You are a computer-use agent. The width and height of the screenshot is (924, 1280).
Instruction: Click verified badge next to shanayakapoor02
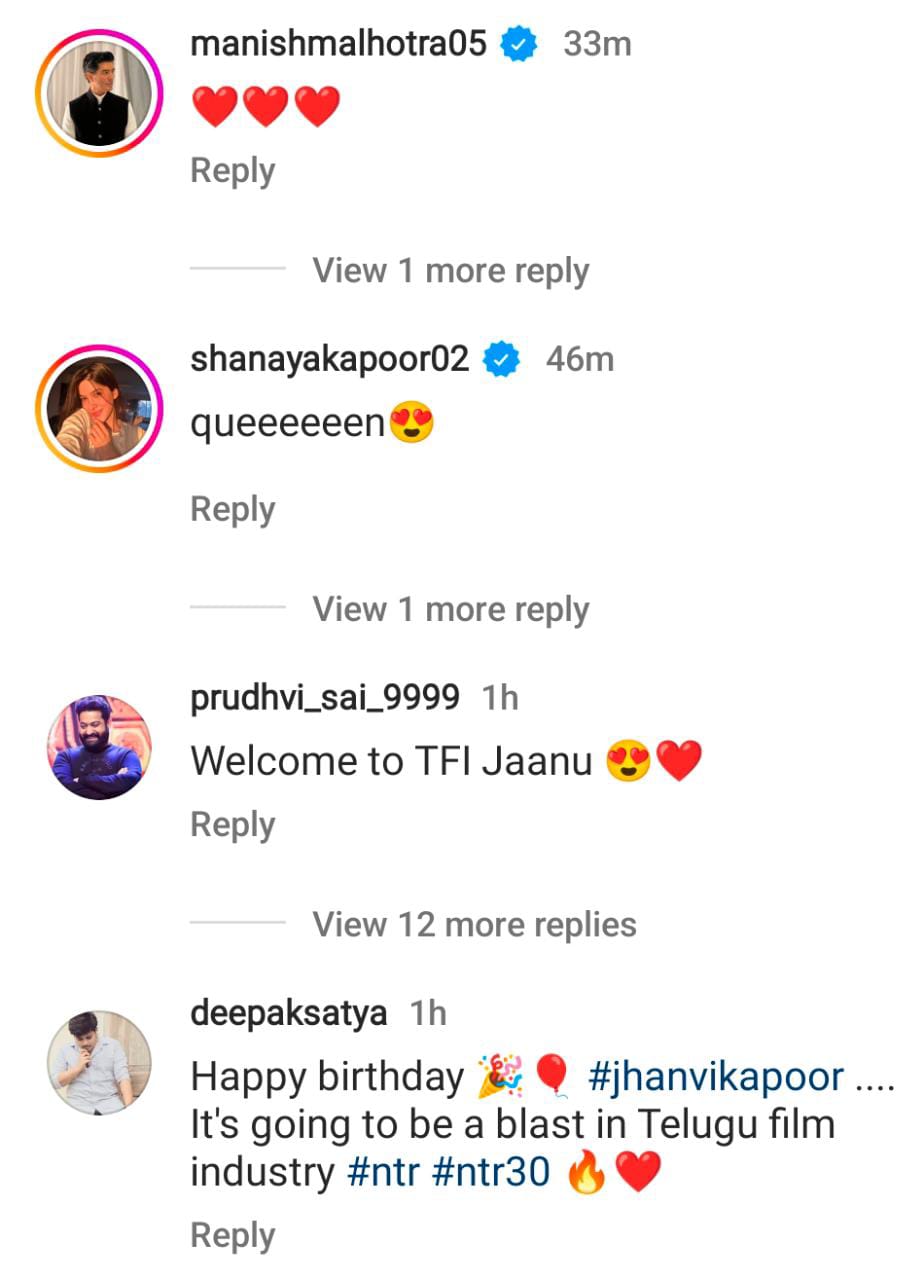coord(501,359)
